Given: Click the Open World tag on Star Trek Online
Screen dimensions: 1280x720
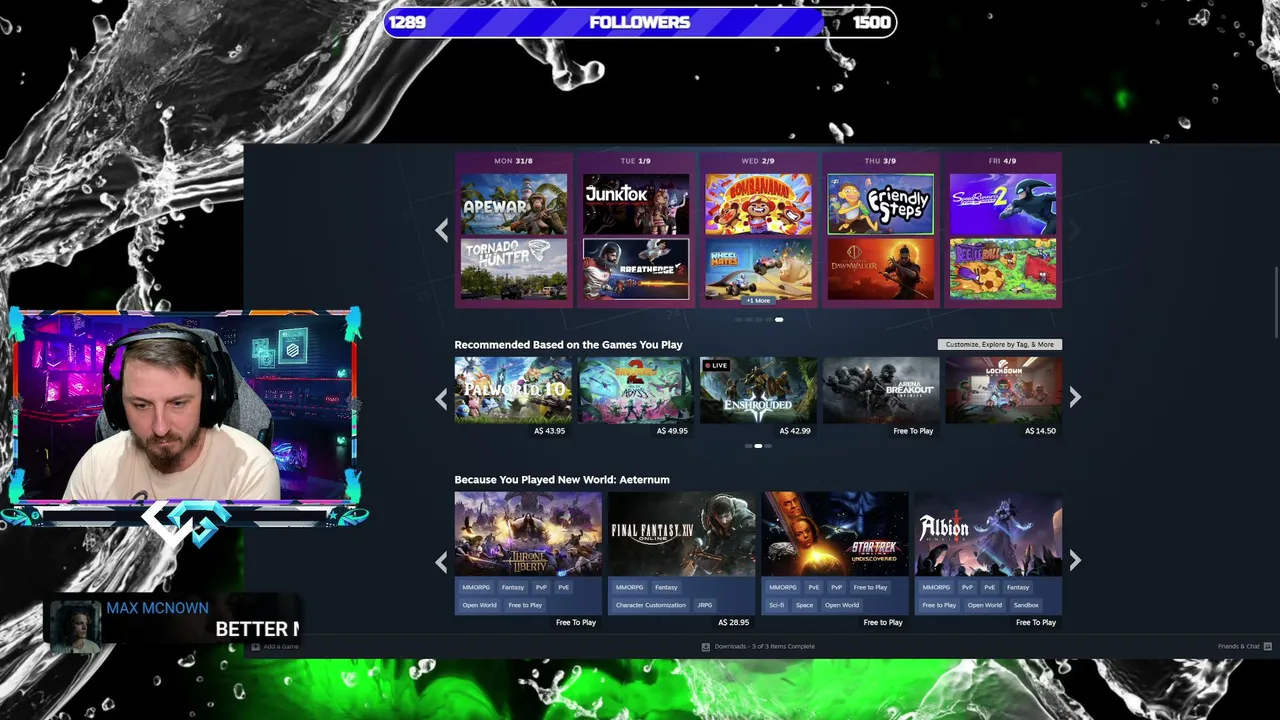Looking at the screenshot, I should coord(842,605).
